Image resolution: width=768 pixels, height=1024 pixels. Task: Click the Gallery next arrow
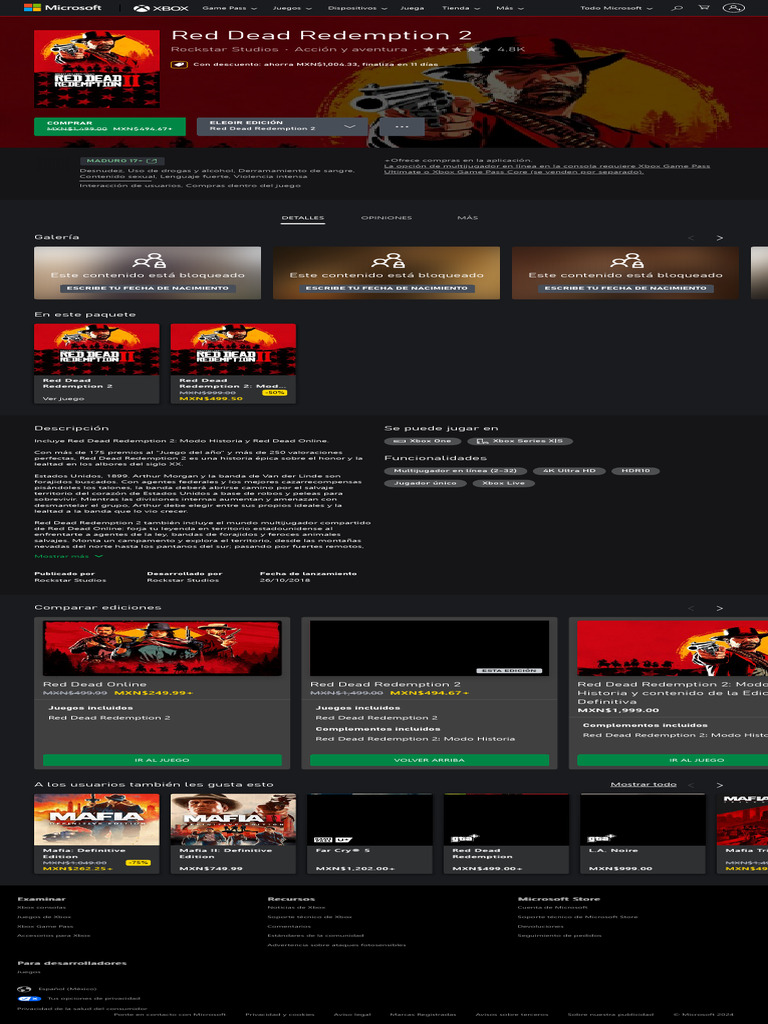[x=720, y=238]
